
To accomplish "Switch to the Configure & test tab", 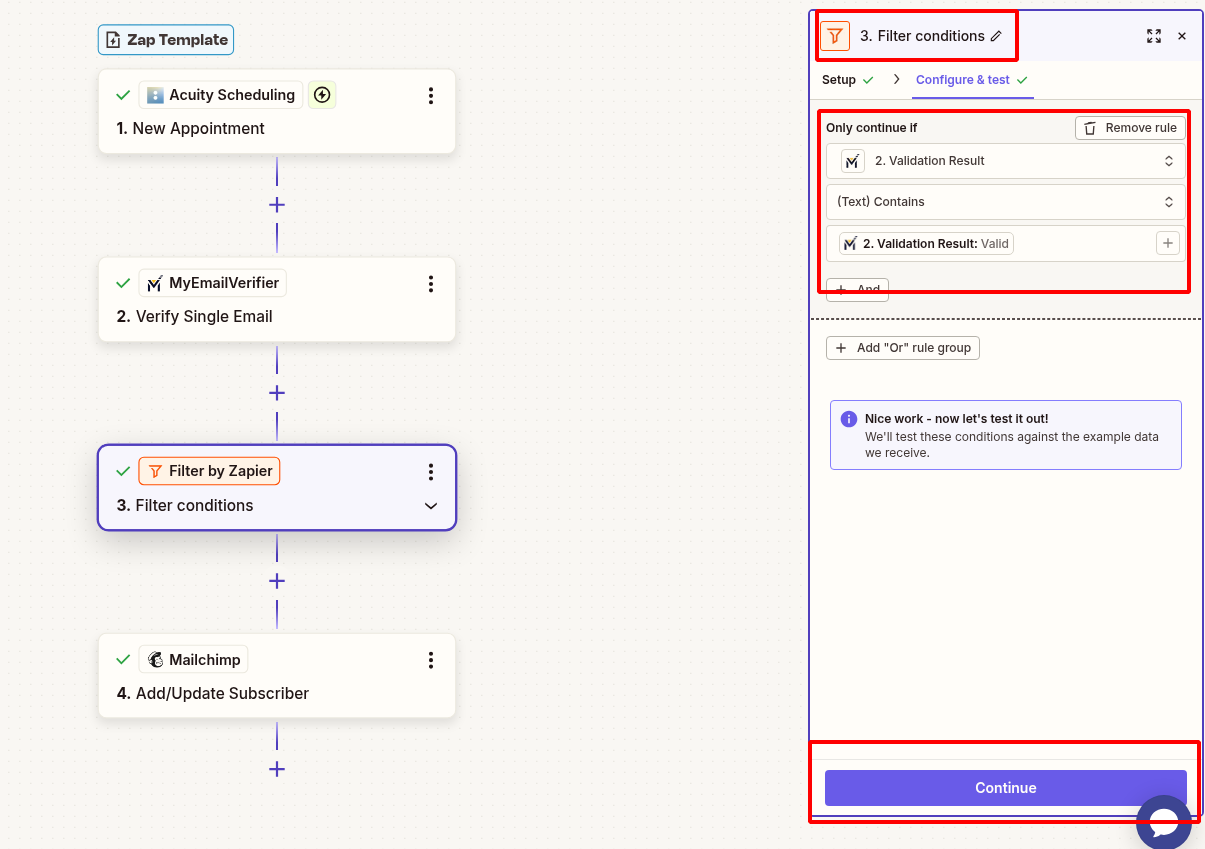I will pos(962,80).
